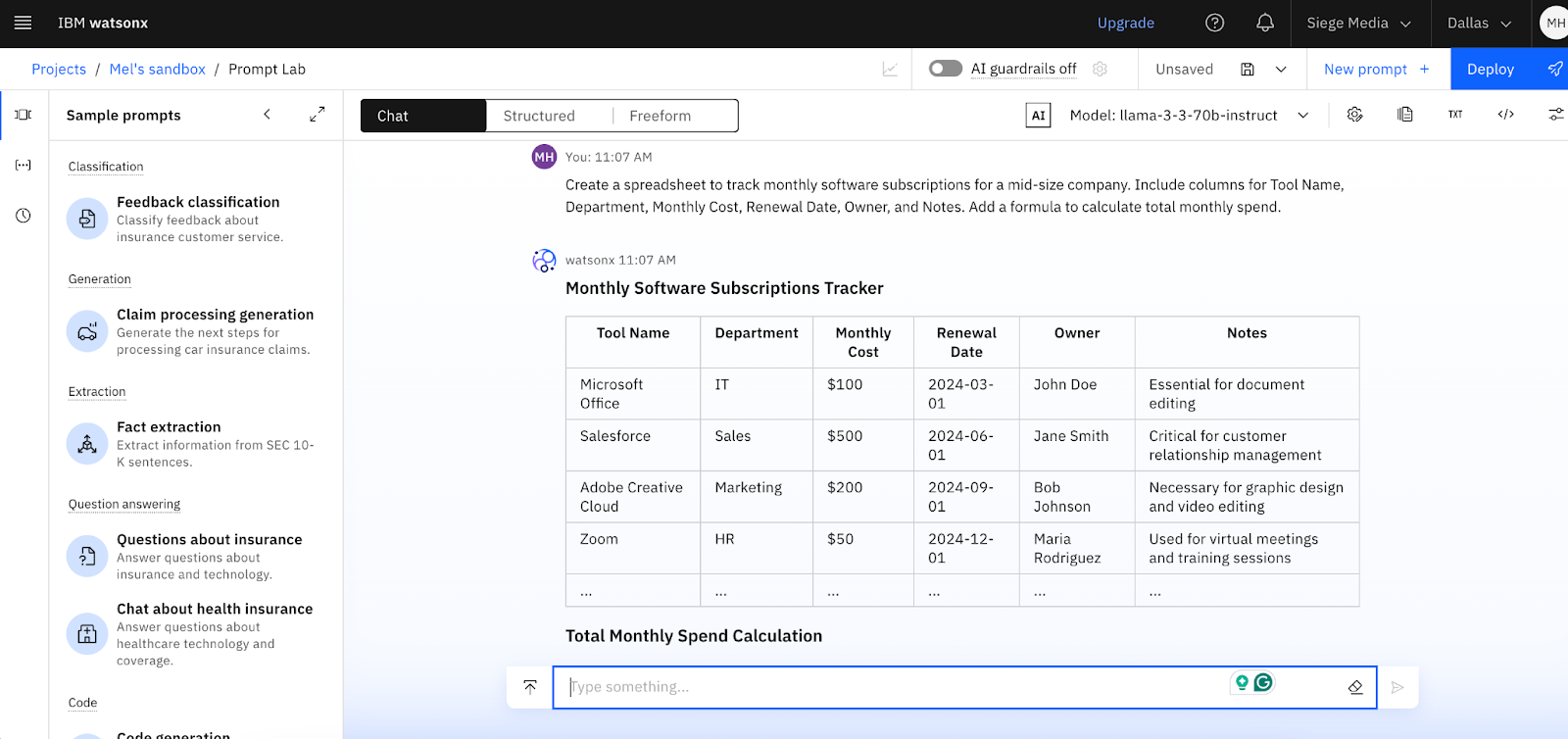Open the history clock icon in sidebar

(24, 216)
